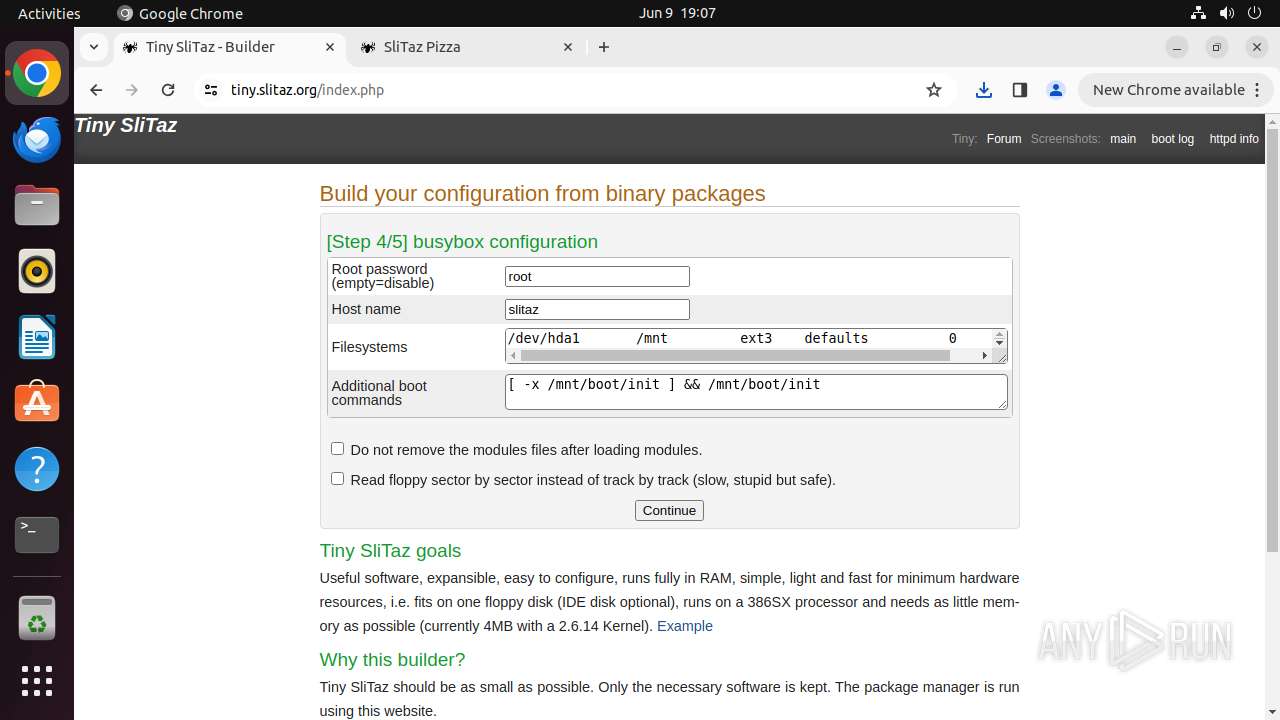Open the main screenshot link
This screenshot has width=1280, height=720.
(1123, 139)
